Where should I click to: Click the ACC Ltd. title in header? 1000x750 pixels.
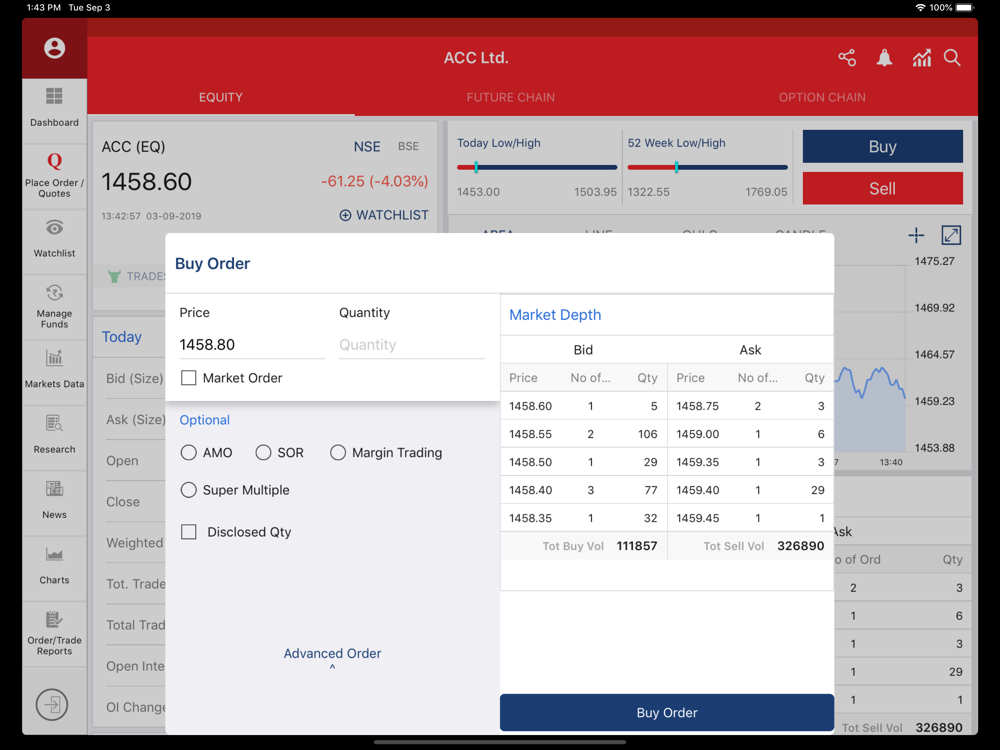476,58
